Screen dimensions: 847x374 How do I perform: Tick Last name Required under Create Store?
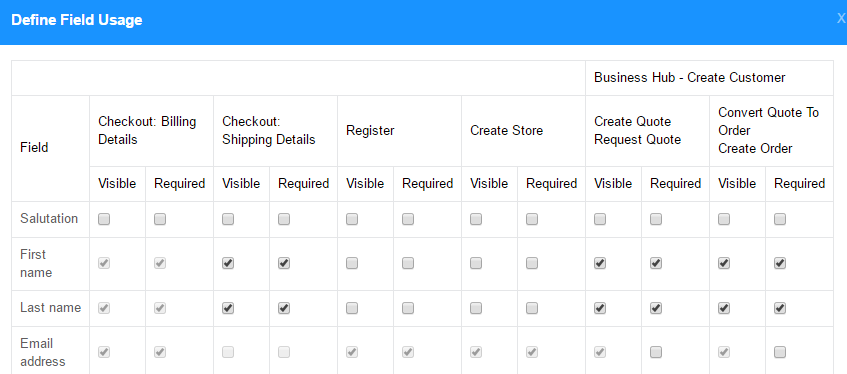[532, 308]
